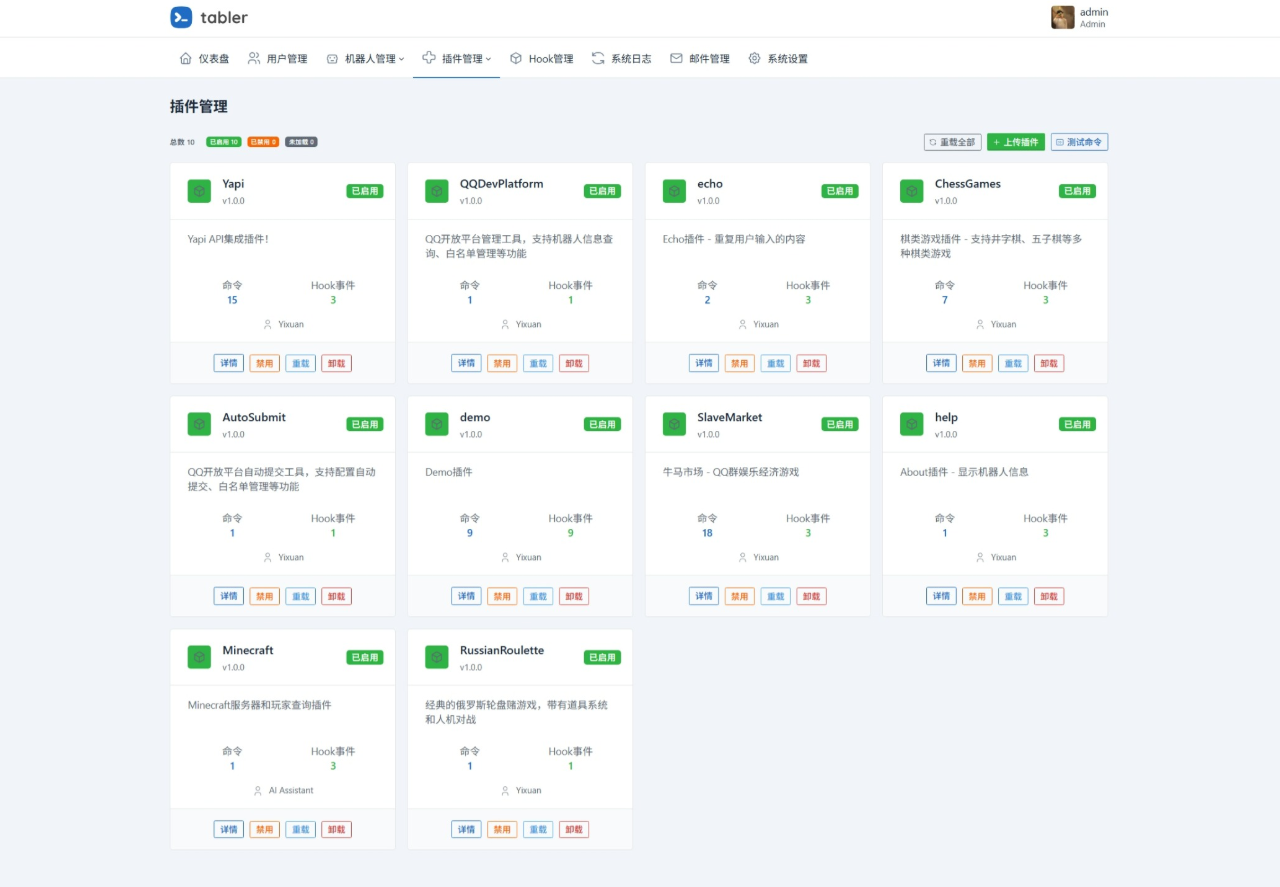Expand the 插件管理 dropdown in the navbar

point(456,59)
